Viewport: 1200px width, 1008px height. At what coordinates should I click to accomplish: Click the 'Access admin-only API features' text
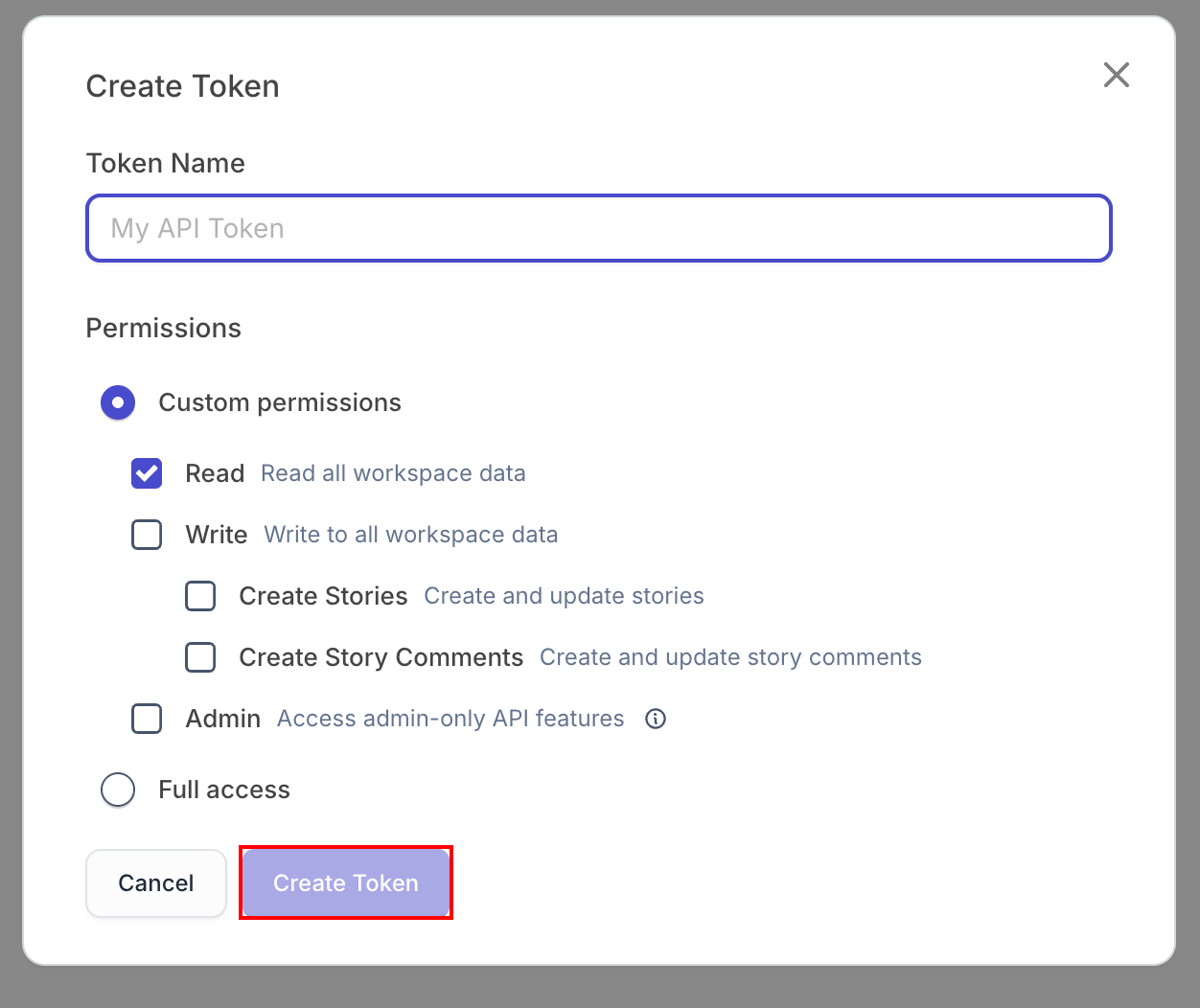450,719
